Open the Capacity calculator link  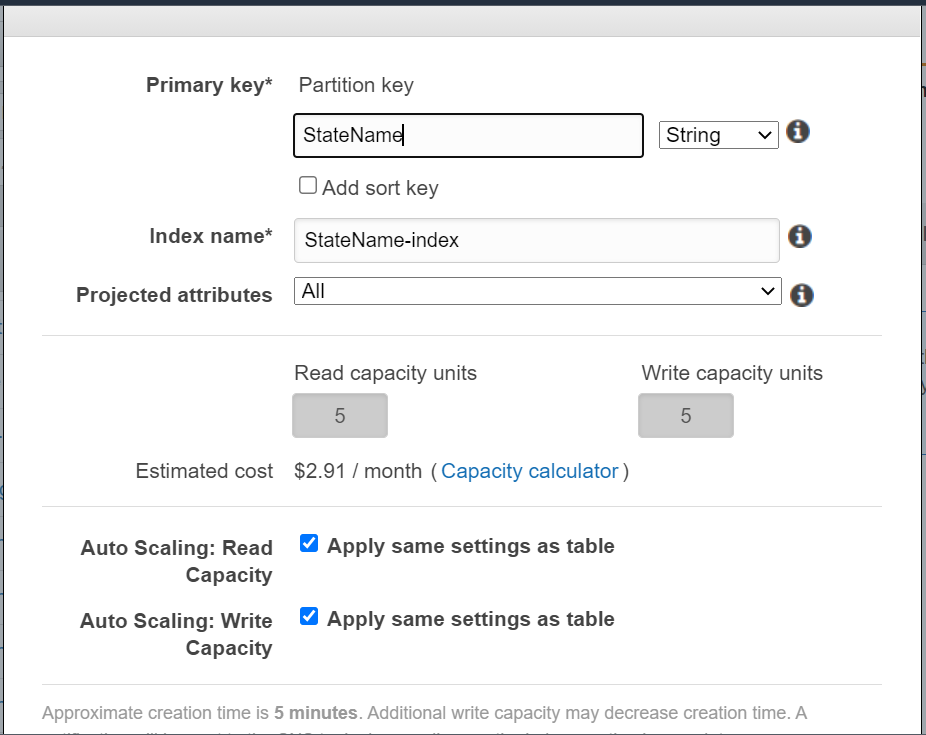coord(529,471)
